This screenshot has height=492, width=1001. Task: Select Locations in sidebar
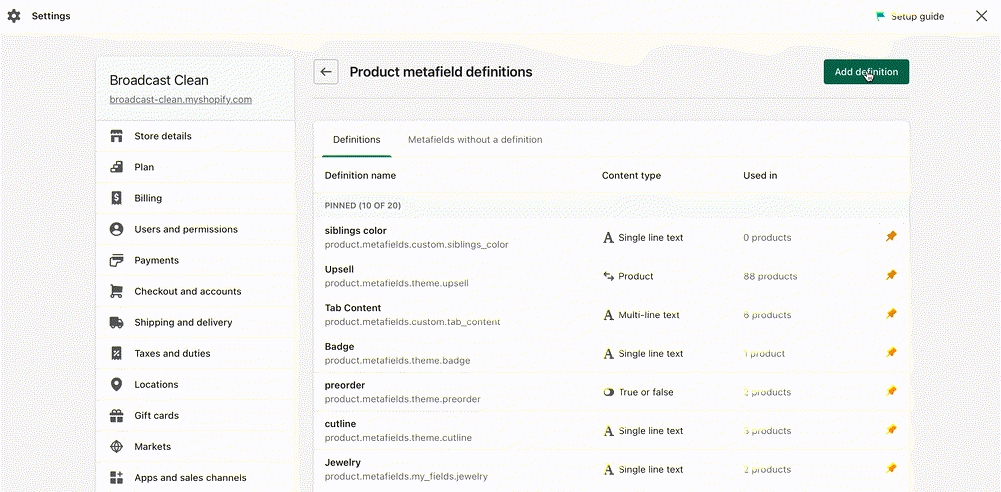tap(156, 384)
